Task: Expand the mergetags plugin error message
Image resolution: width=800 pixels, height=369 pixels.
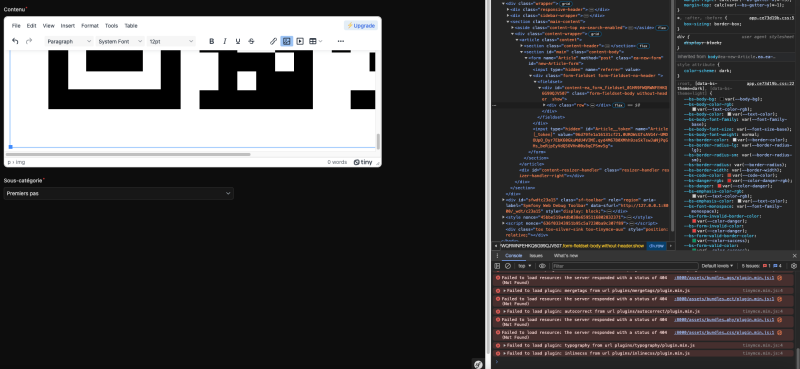Action: point(505,291)
